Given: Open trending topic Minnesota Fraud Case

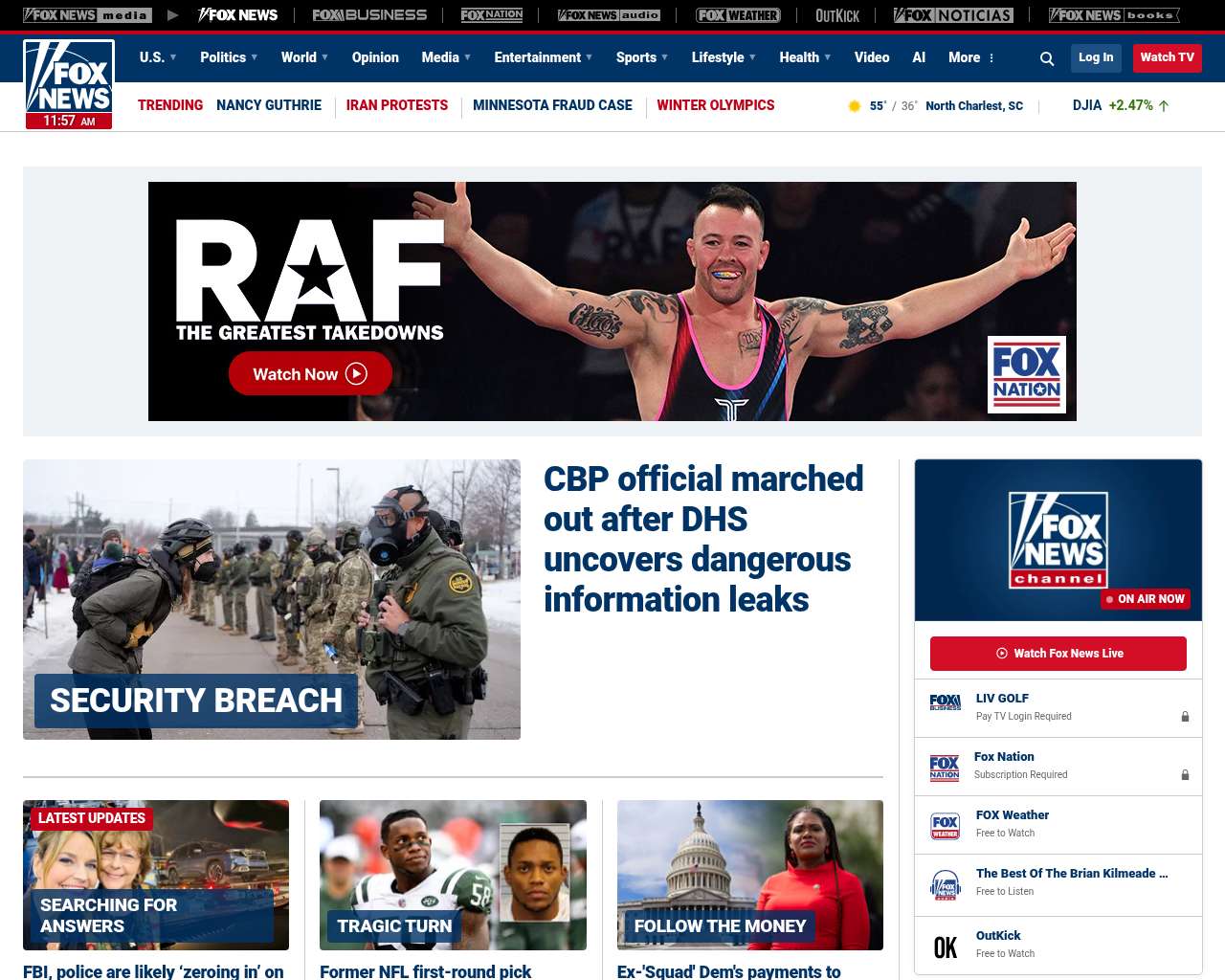Looking at the screenshot, I should [552, 105].
